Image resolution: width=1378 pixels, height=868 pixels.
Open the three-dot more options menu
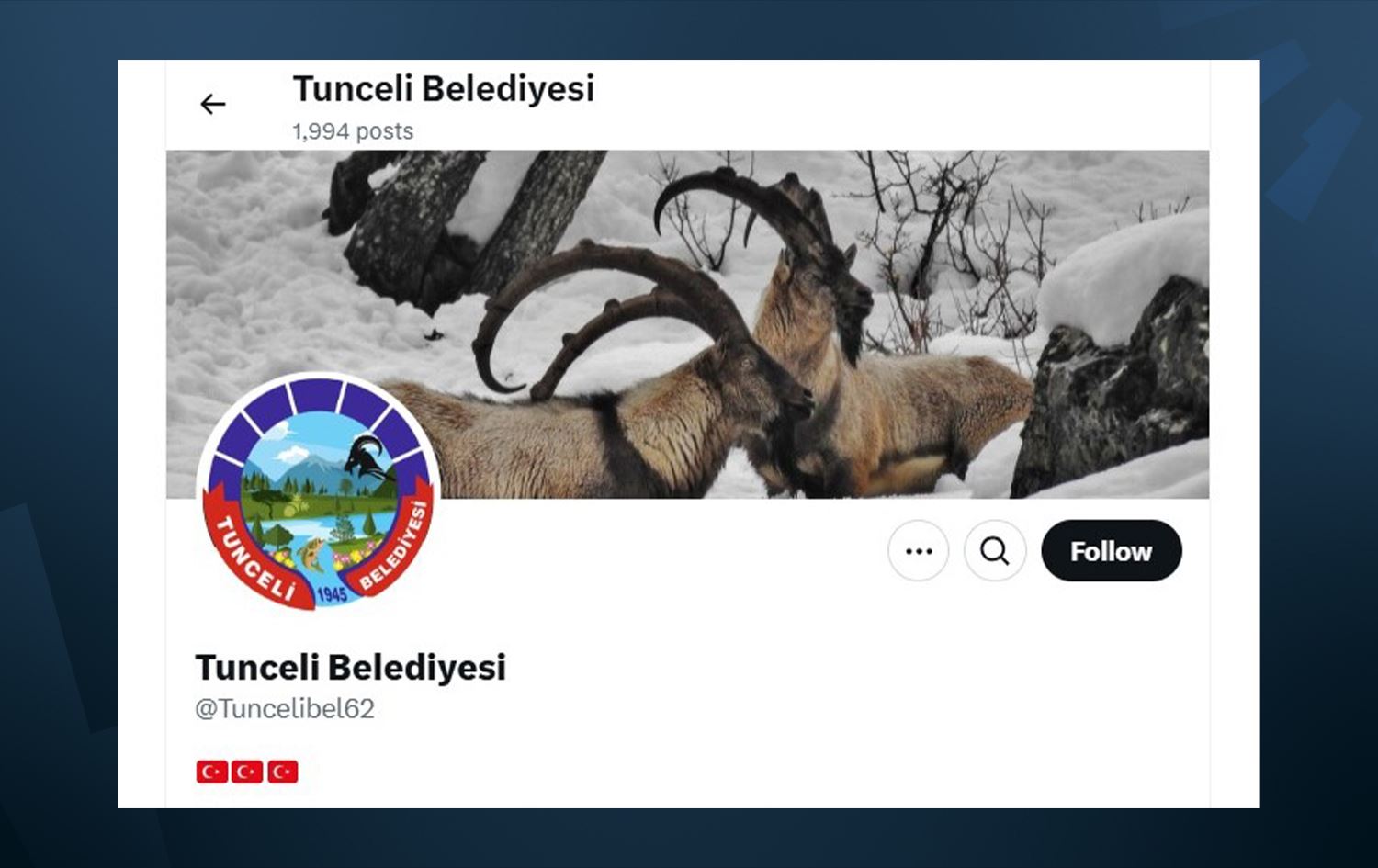918,551
